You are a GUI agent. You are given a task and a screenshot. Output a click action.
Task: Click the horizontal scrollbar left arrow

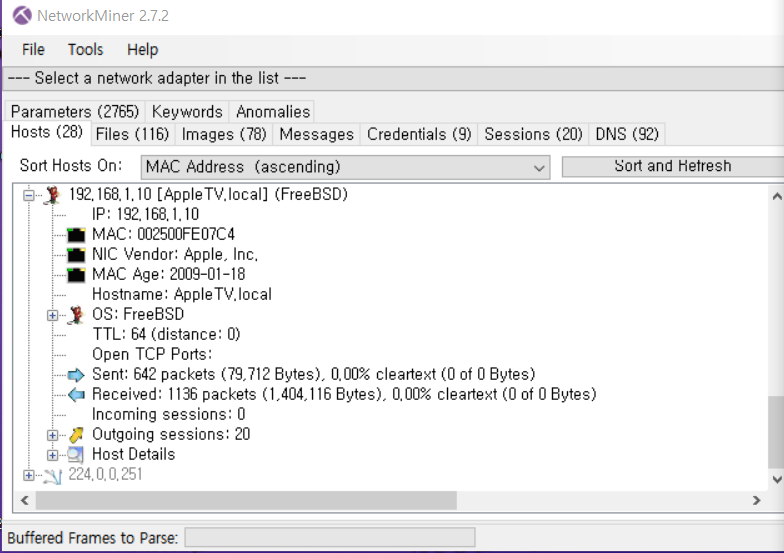[x=24, y=500]
